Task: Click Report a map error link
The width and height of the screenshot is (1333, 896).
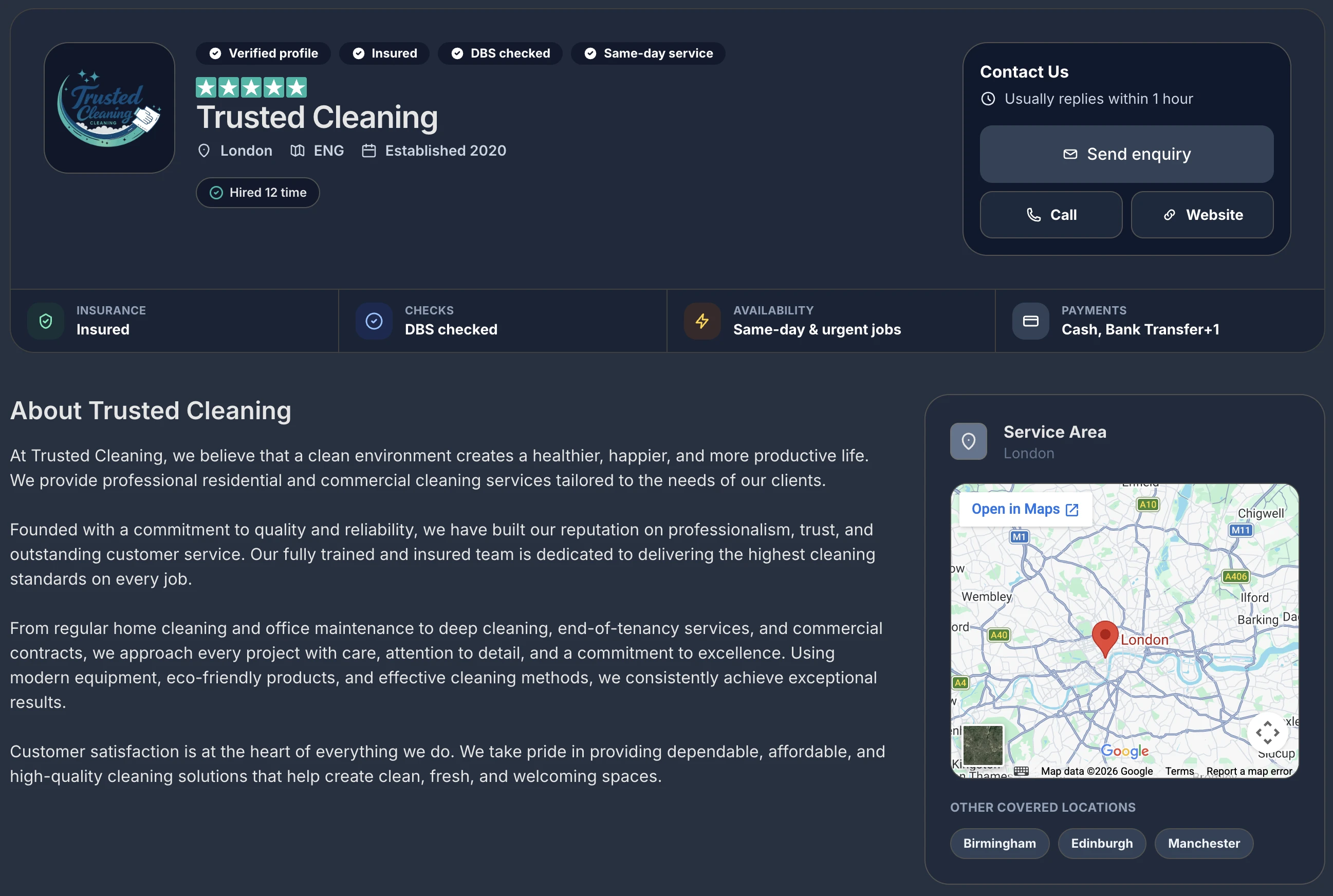Action: coord(1249,771)
